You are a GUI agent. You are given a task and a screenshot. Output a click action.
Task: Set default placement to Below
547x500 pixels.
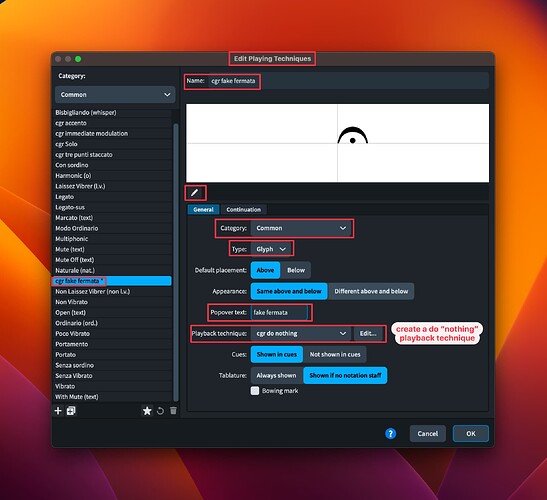pos(296,270)
